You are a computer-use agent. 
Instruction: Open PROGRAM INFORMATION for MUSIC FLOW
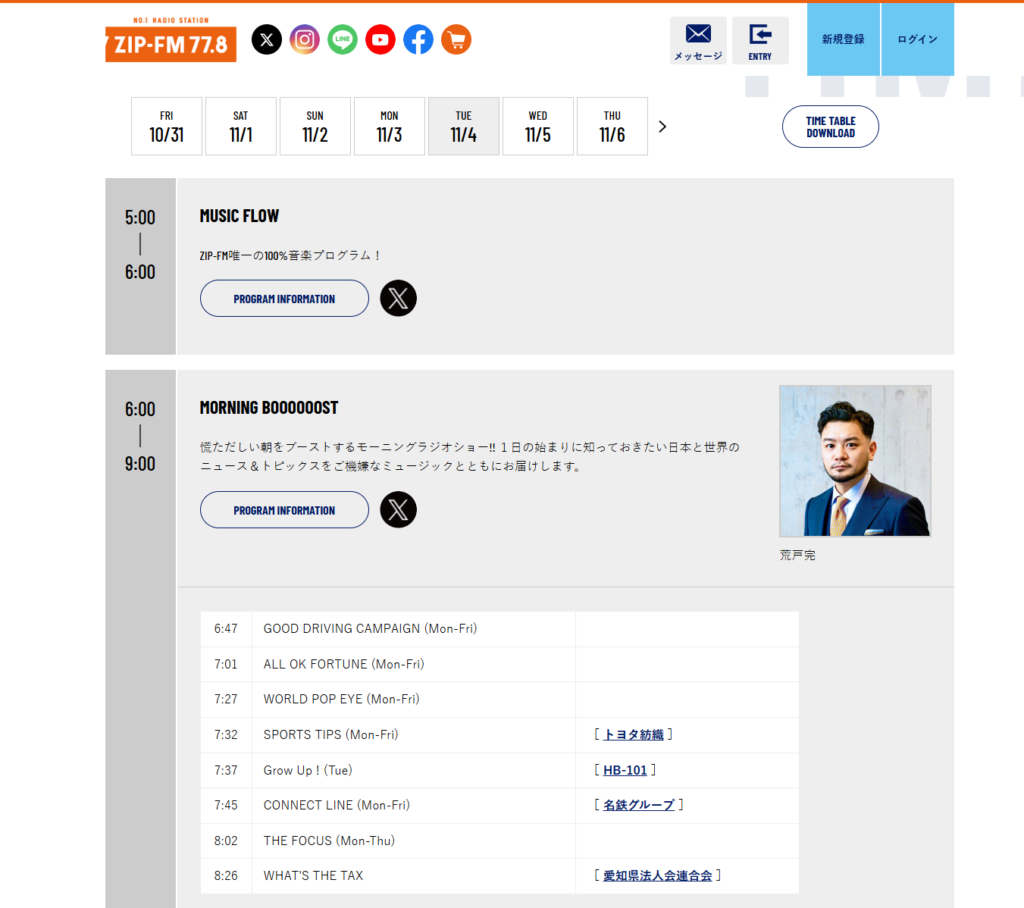(x=284, y=298)
